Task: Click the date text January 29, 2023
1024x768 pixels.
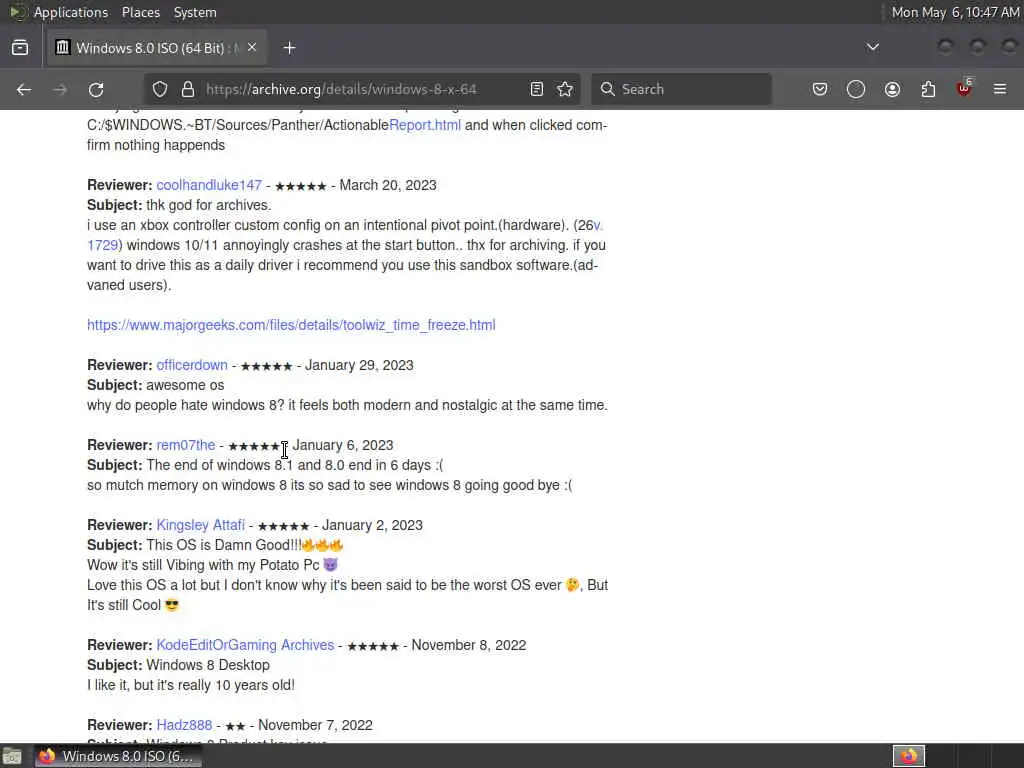Action: pyautogui.click(x=359, y=365)
